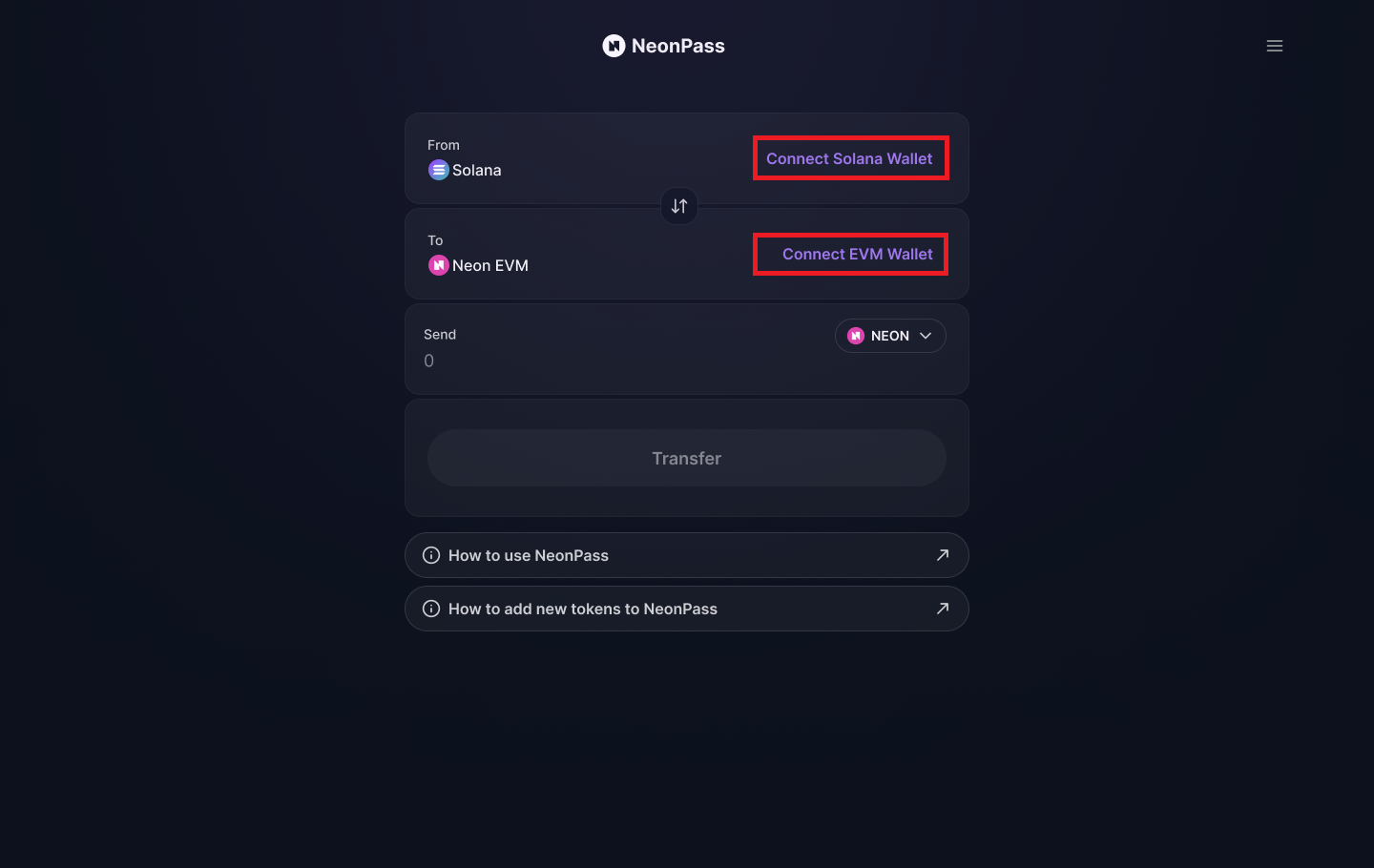Open the NEON token selector
Screen dimensions: 1374x868
coord(890,336)
